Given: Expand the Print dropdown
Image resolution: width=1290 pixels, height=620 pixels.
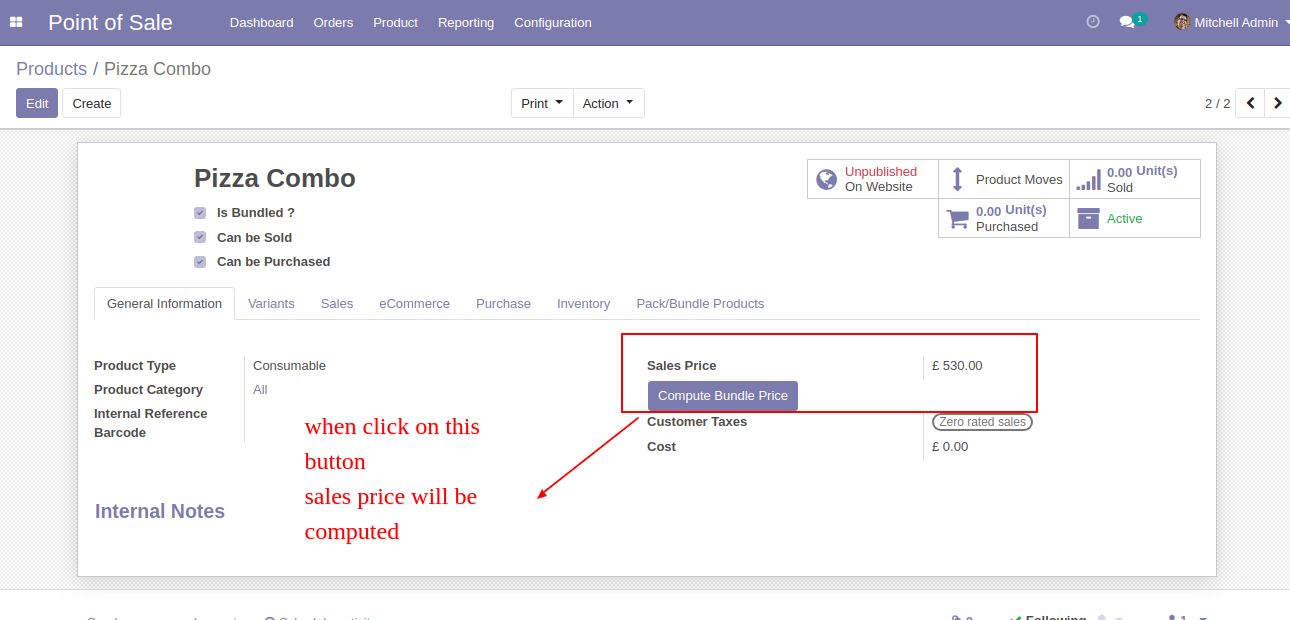Looking at the screenshot, I should (542, 103).
